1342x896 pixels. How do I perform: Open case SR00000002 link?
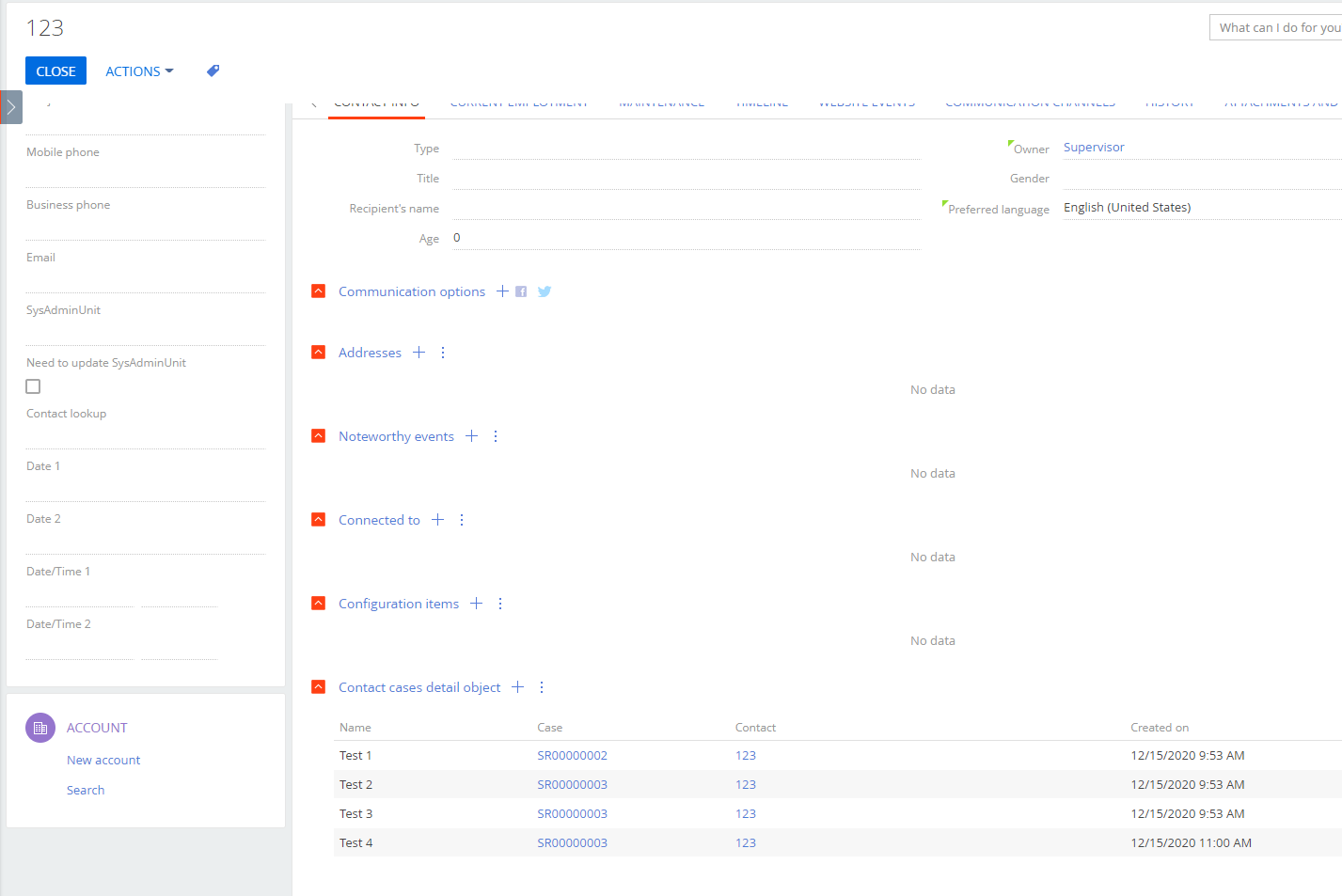572,755
